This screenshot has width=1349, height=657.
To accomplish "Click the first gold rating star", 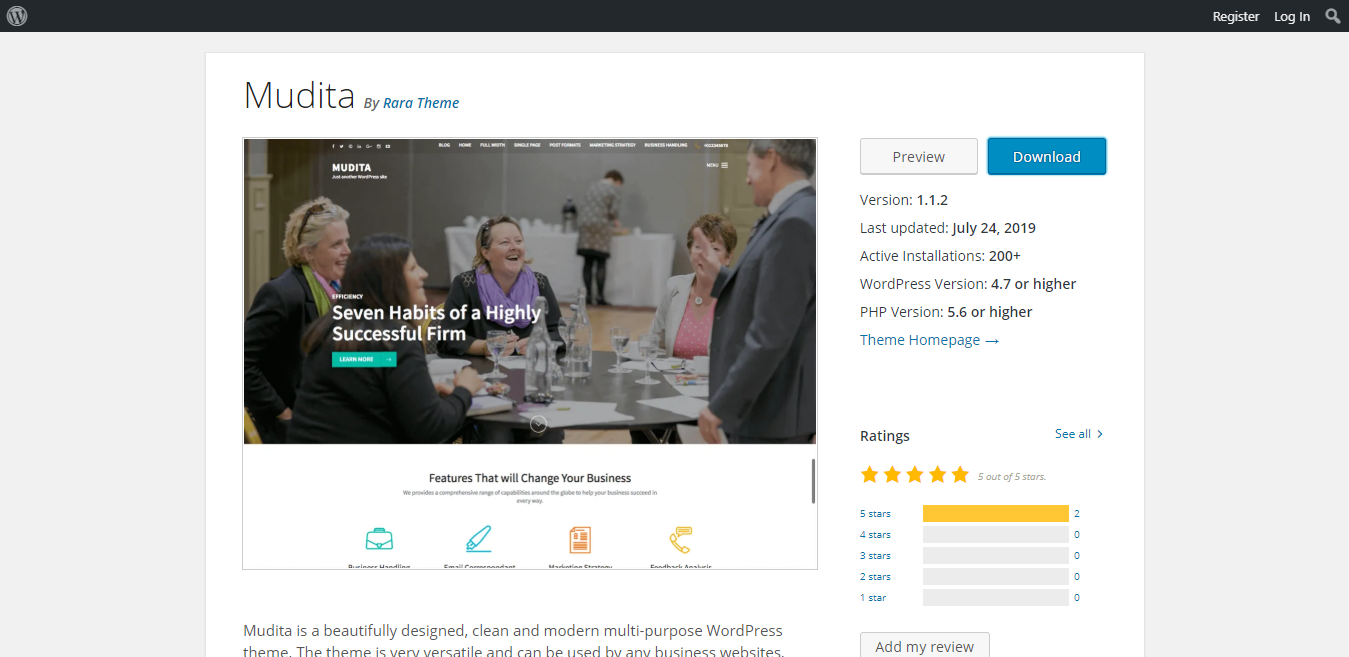I will 870,474.
